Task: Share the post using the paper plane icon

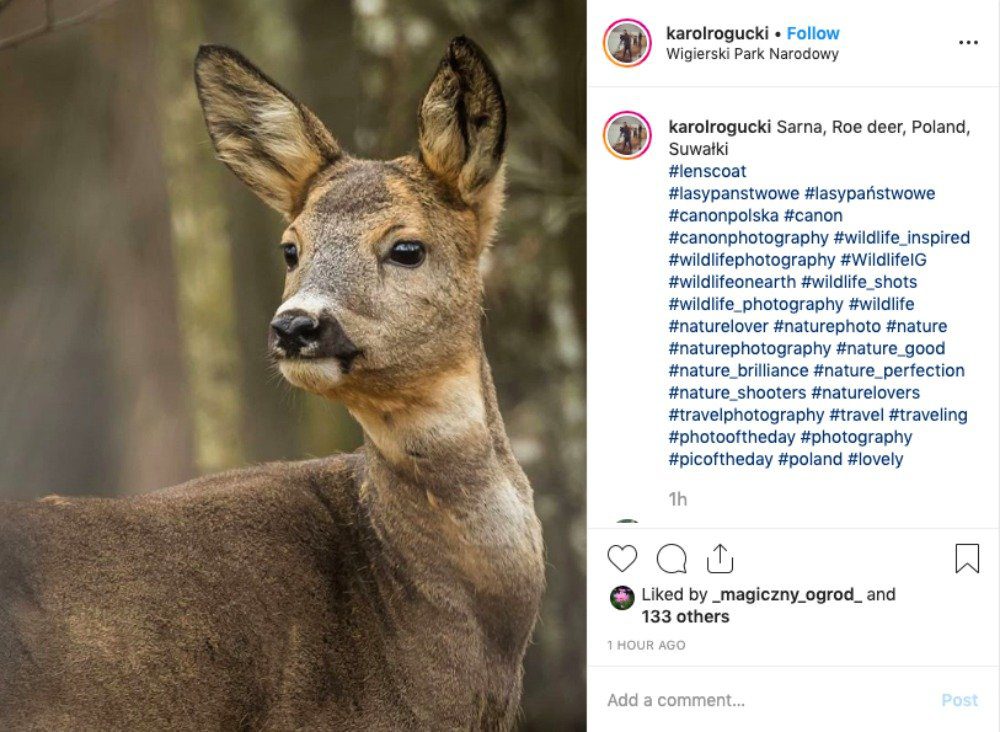Action: point(722,558)
